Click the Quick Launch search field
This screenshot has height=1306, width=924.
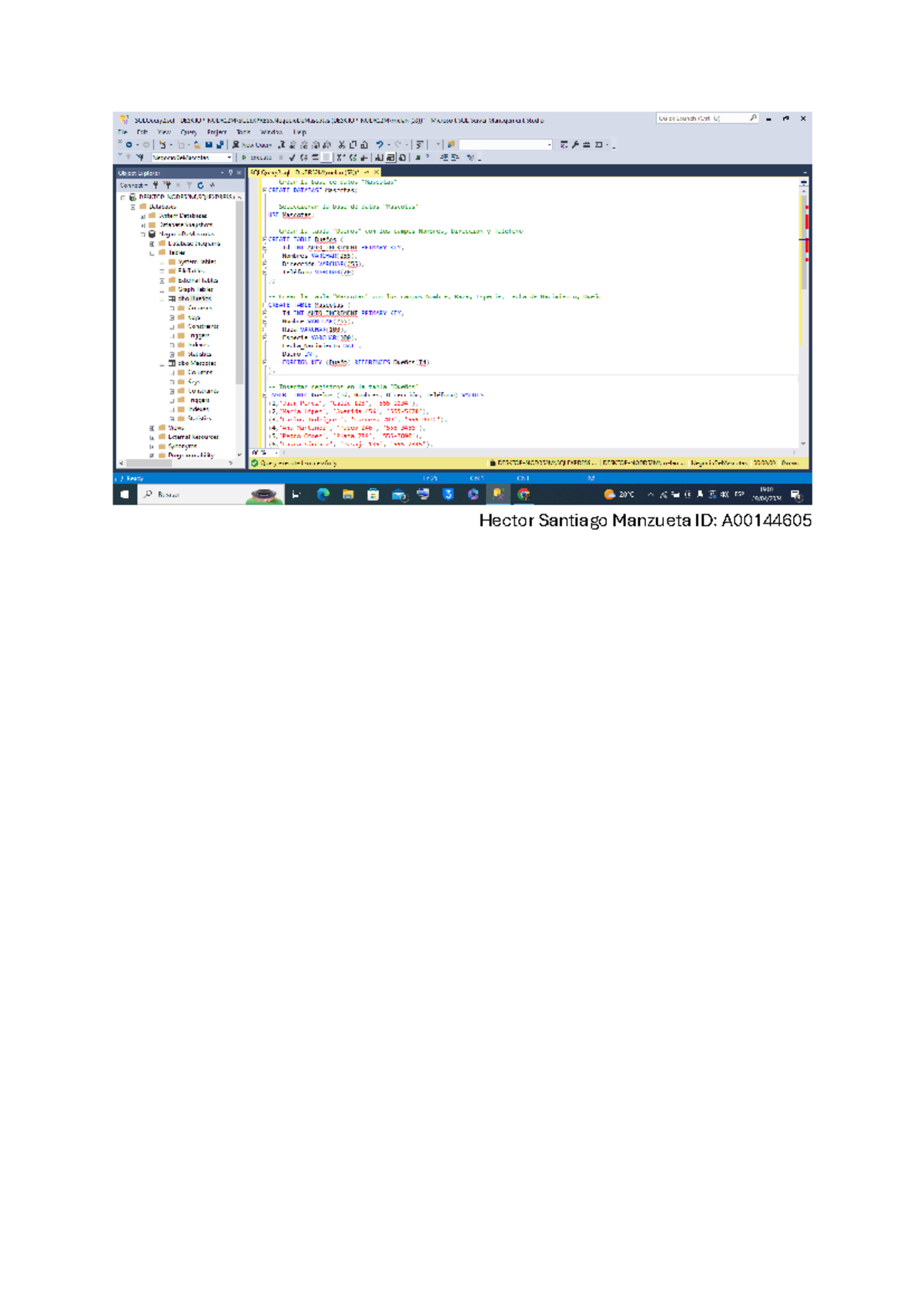pos(701,119)
